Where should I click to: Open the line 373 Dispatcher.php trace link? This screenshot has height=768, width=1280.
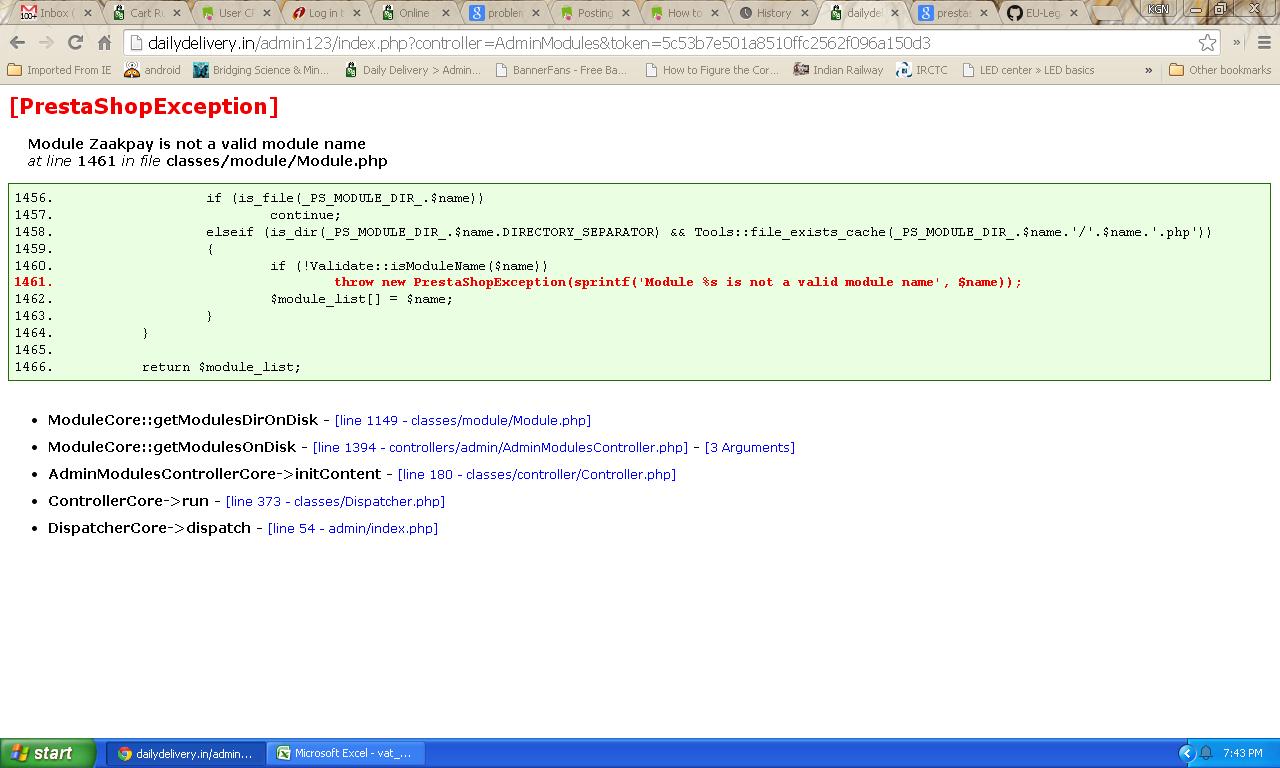[335, 502]
